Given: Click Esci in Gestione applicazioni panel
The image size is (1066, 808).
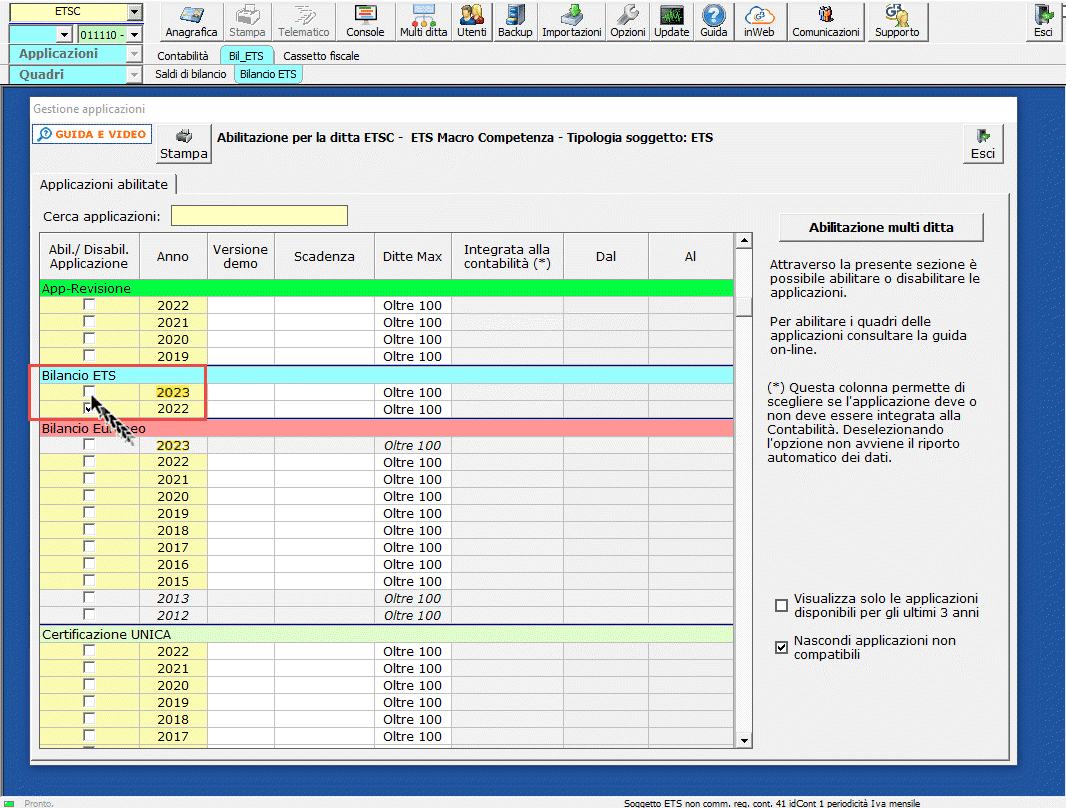Looking at the screenshot, I should pos(982,144).
